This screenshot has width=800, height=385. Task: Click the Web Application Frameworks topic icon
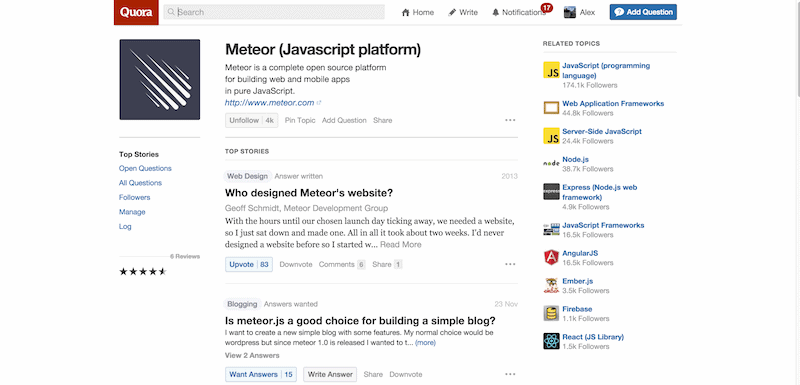coord(552,108)
